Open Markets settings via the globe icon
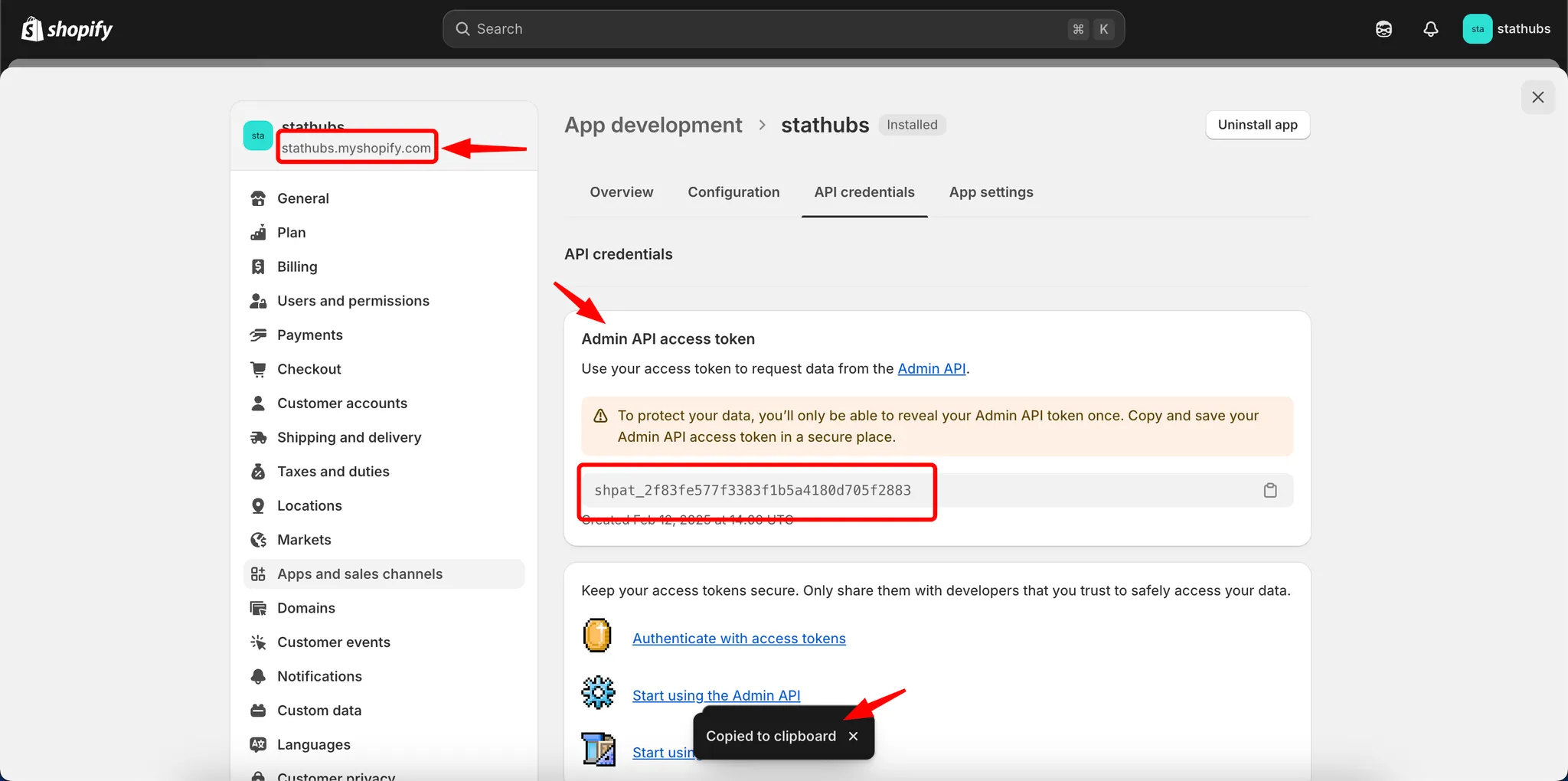Image resolution: width=1568 pixels, height=781 pixels. tap(258, 540)
